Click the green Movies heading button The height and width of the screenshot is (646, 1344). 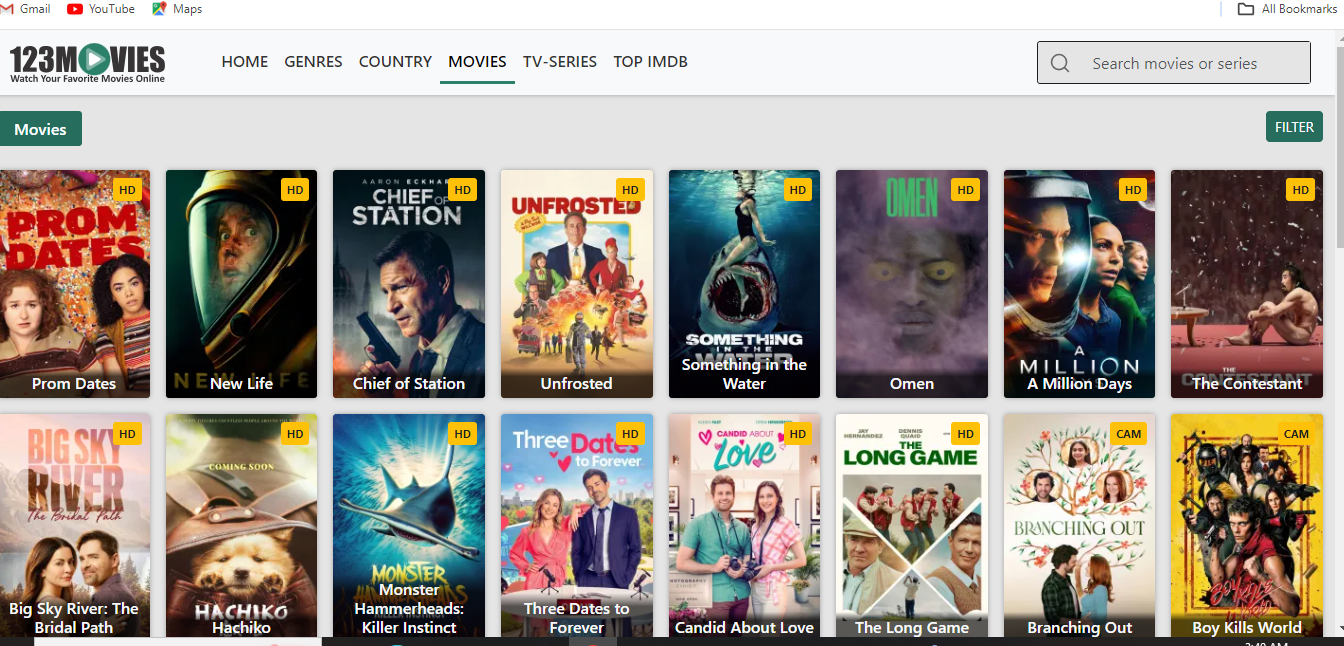pyautogui.click(x=40, y=129)
